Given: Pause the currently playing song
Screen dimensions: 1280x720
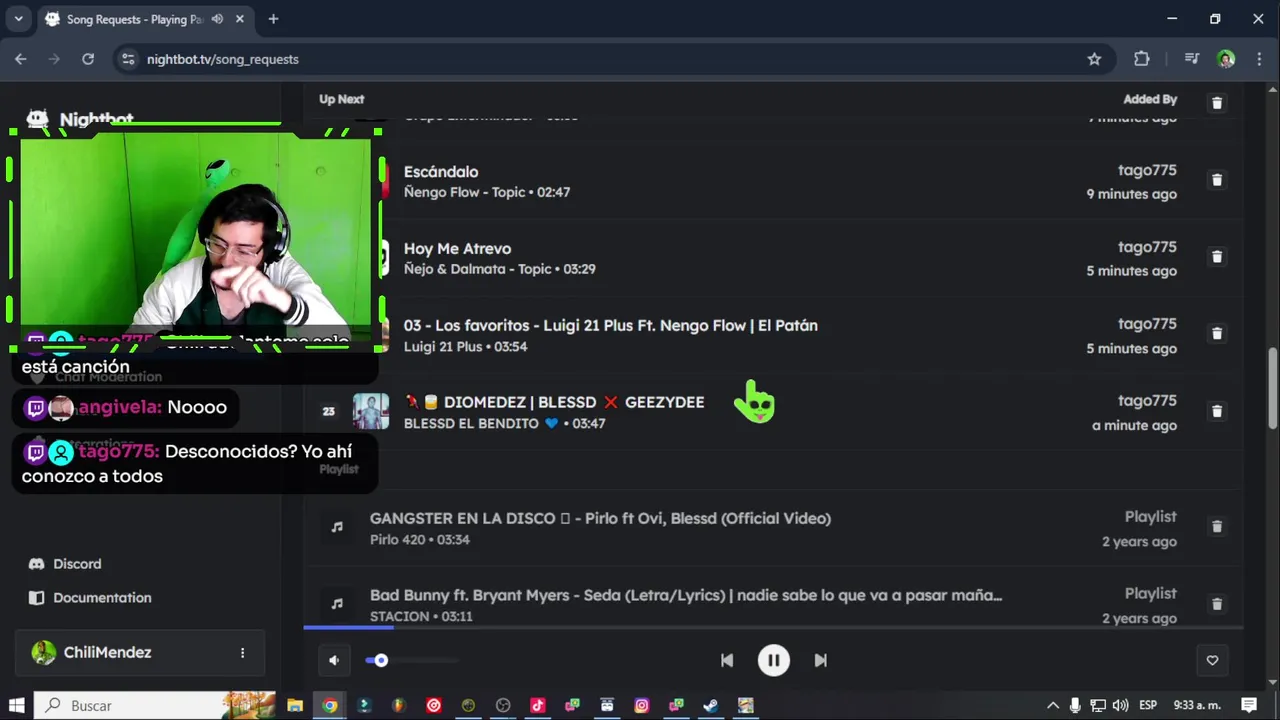Looking at the screenshot, I should point(773,660).
